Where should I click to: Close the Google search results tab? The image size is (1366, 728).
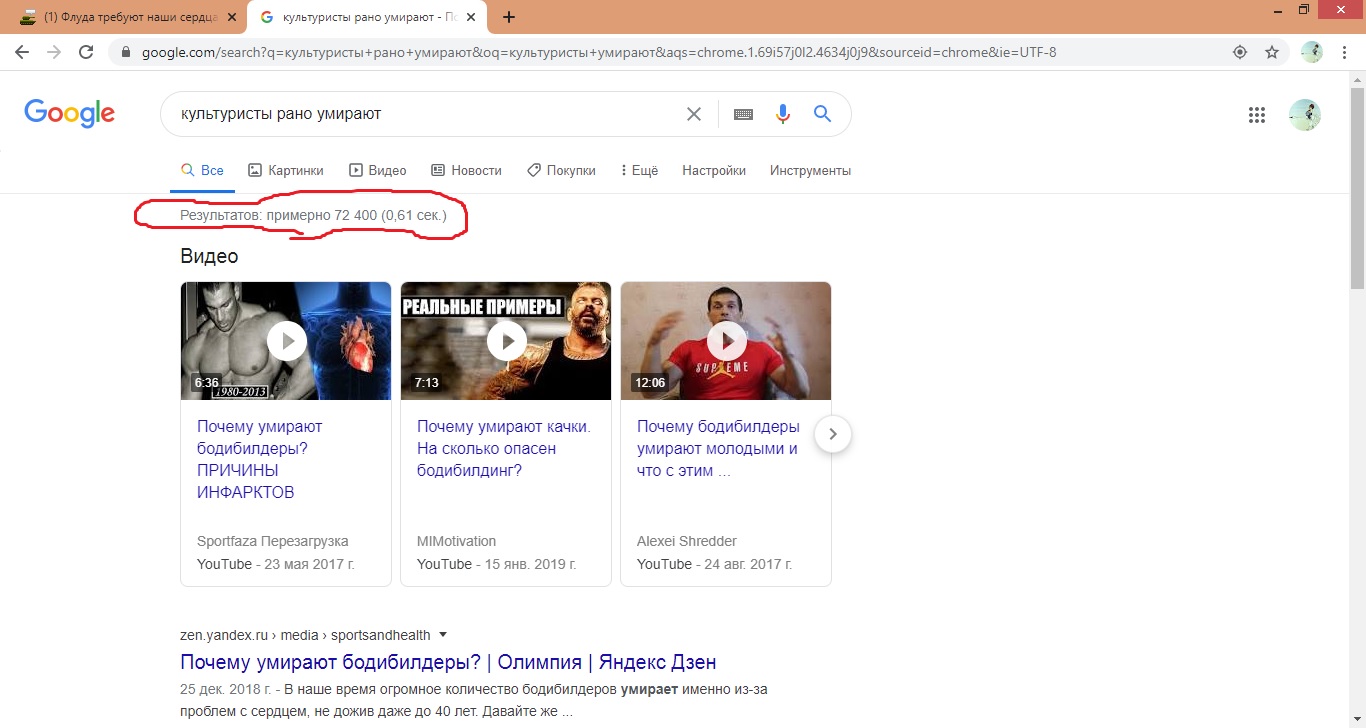[471, 17]
